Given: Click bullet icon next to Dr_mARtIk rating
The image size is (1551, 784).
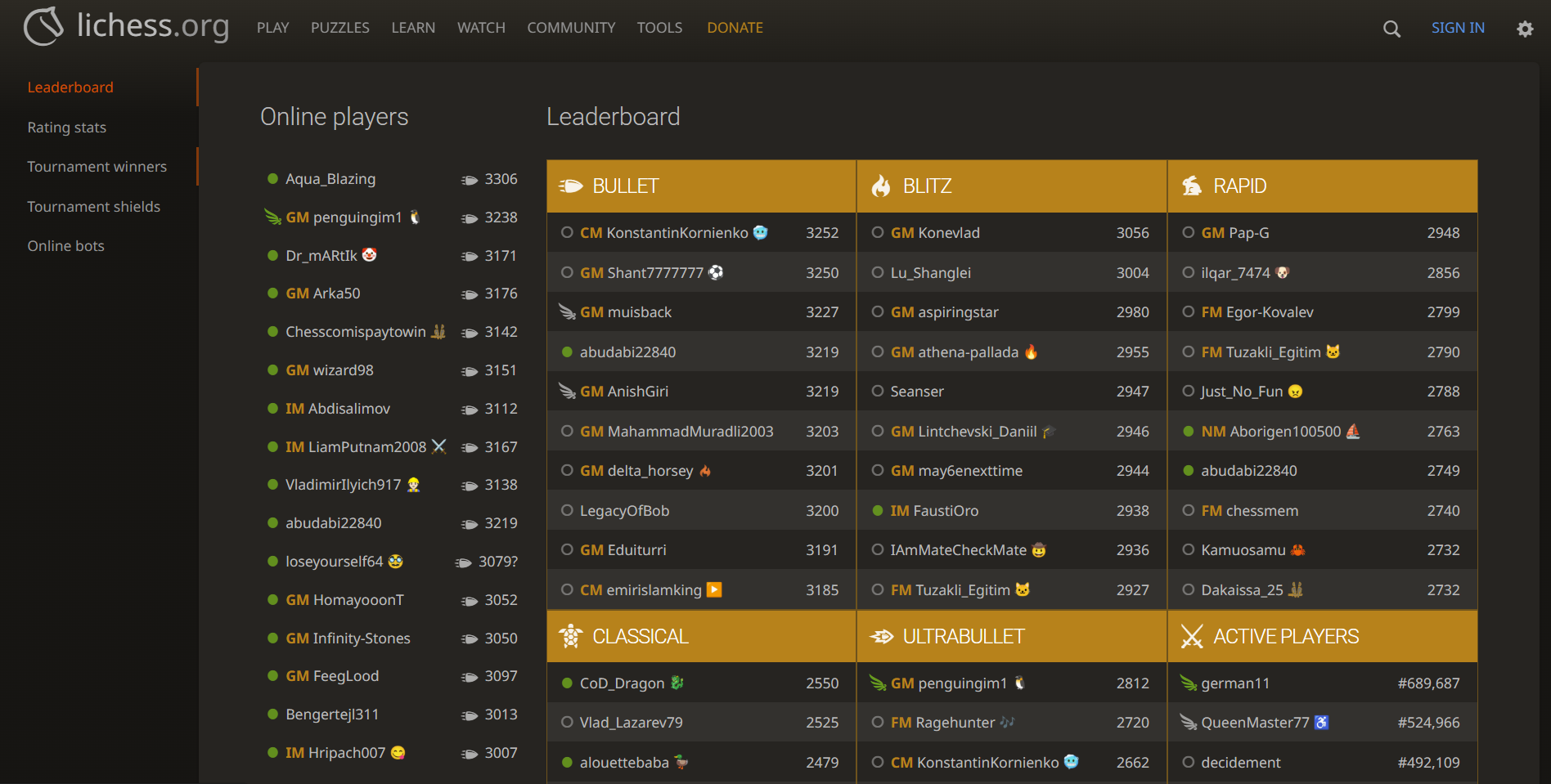Looking at the screenshot, I should 470,256.
